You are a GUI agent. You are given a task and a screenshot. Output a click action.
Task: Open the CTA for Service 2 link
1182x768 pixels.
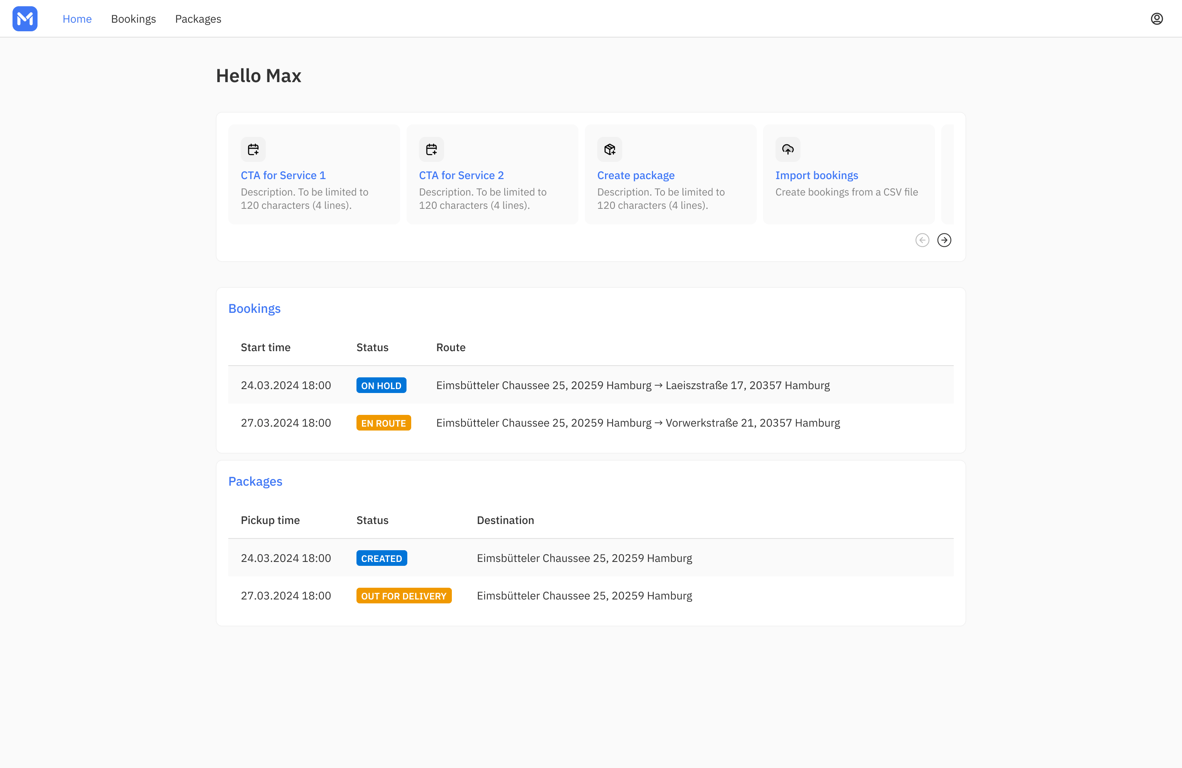point(461,175)
